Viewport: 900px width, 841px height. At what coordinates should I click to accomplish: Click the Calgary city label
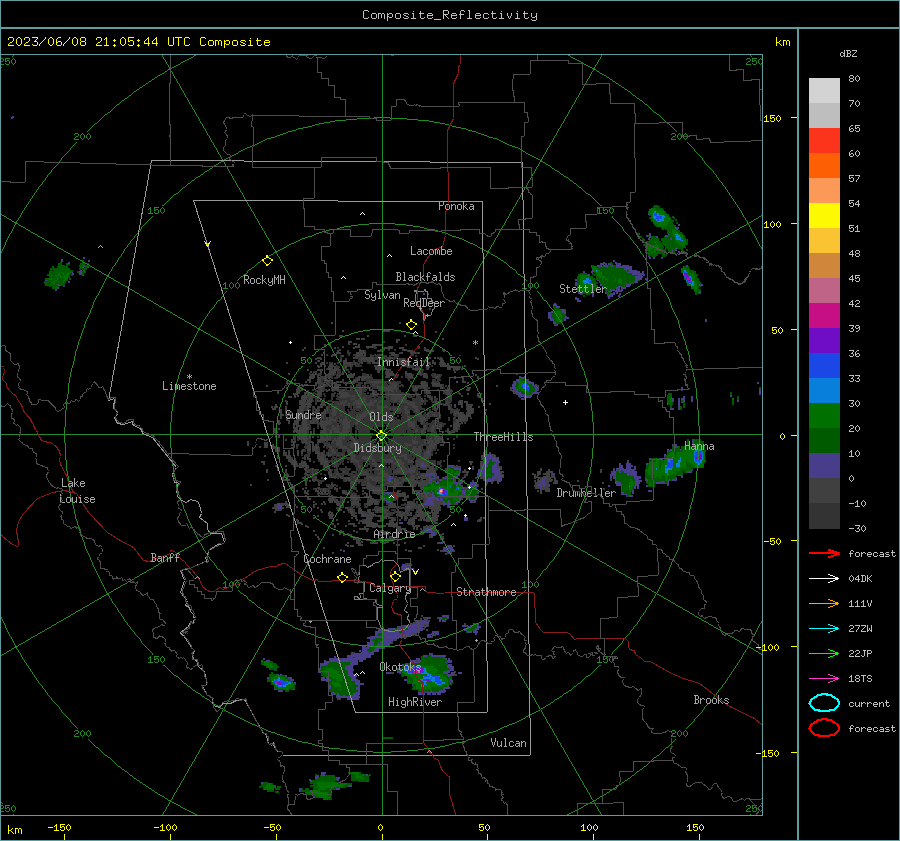pyautogui.click(x=390, y=588)
